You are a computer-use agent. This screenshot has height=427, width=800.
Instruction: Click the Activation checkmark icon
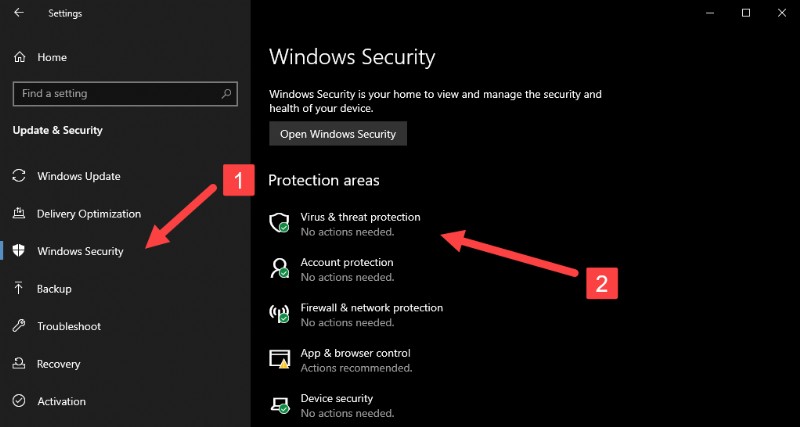coord(19,401)
